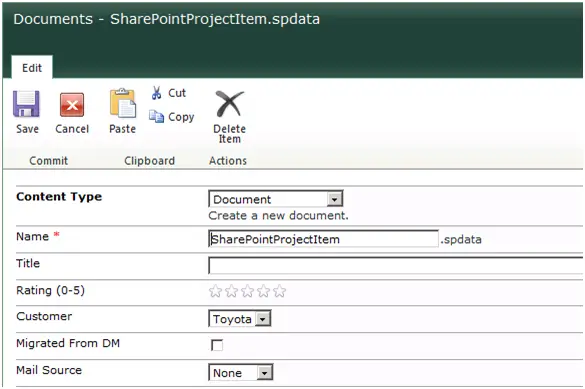Click the Clipboard group label
The image size is (585, 389).
[x=149, y=161]
